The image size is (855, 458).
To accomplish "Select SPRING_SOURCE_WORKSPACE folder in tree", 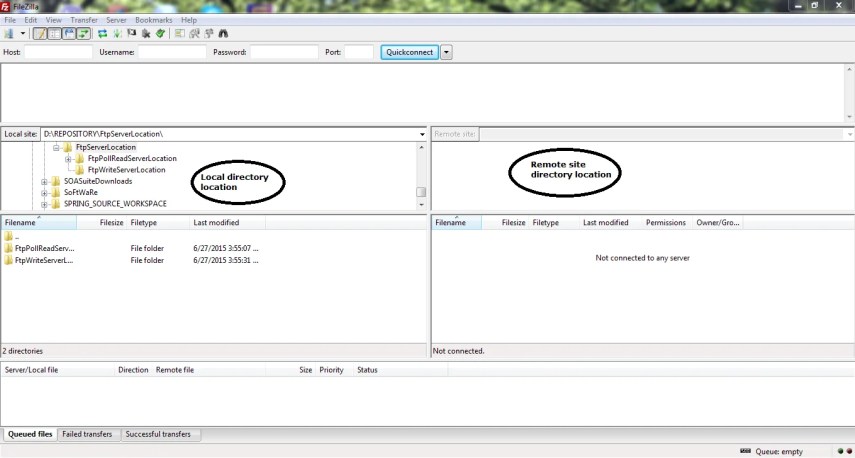I will pos(115,203).
